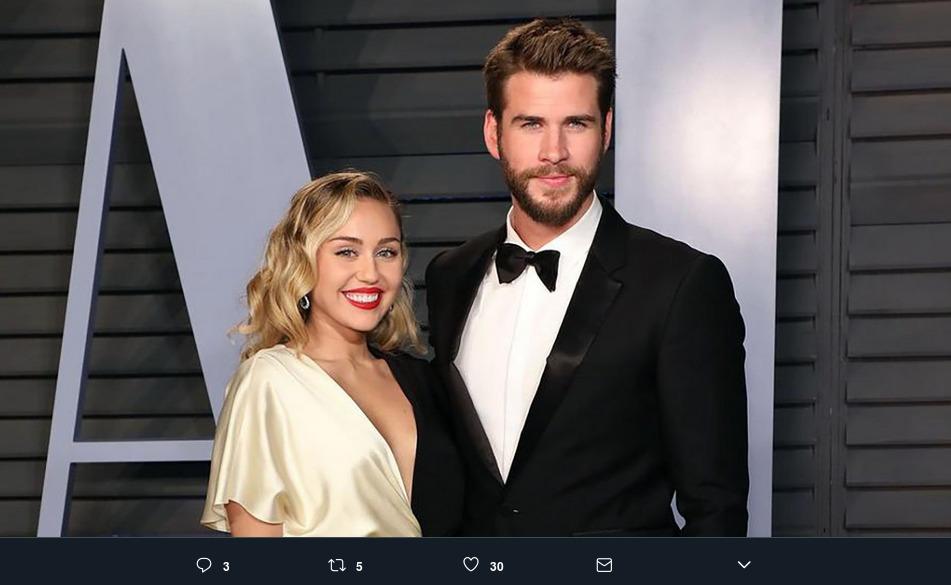Like the tweet with the heart icon
This screenshot has height=585, width=951.
click(471, 564)
